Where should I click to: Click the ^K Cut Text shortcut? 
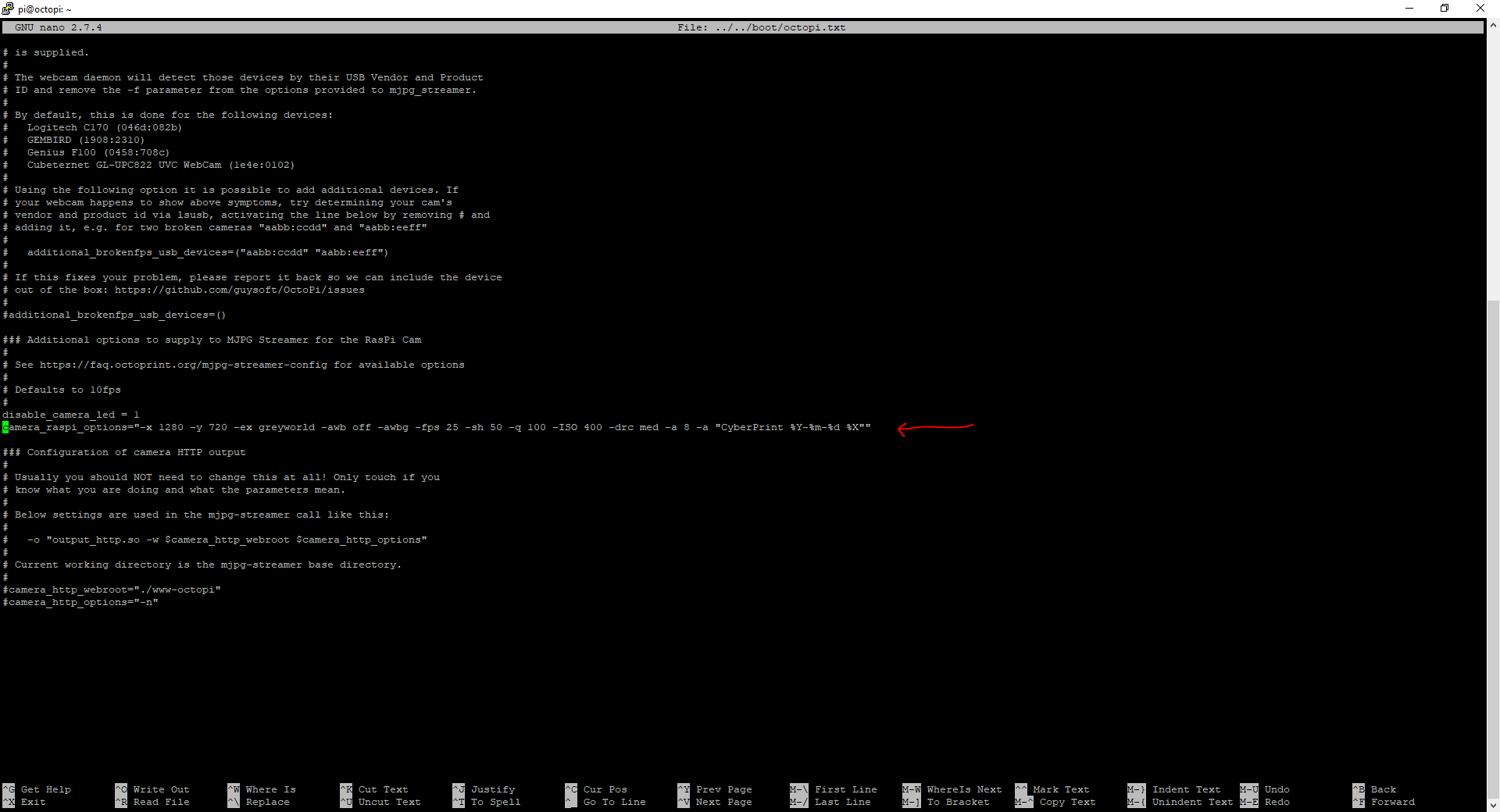(374, 789)
